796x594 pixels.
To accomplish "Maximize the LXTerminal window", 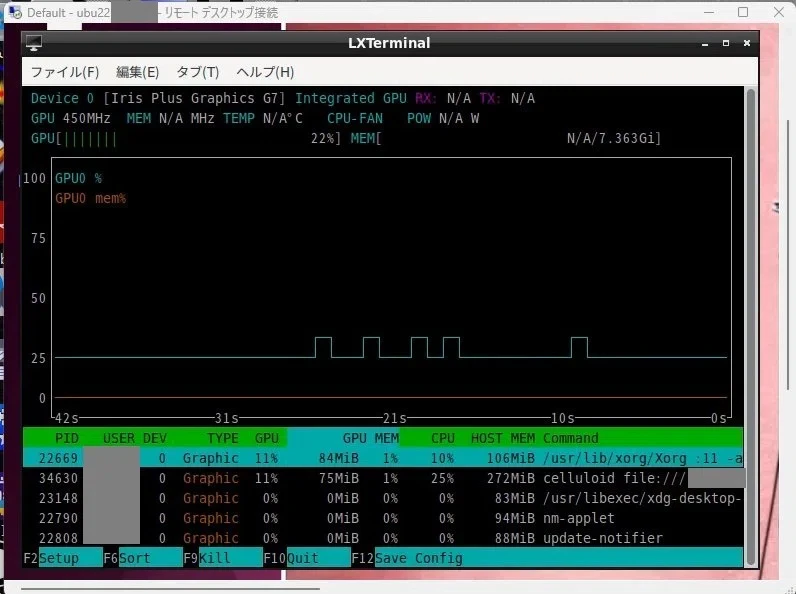I will (x=726, y=43).
